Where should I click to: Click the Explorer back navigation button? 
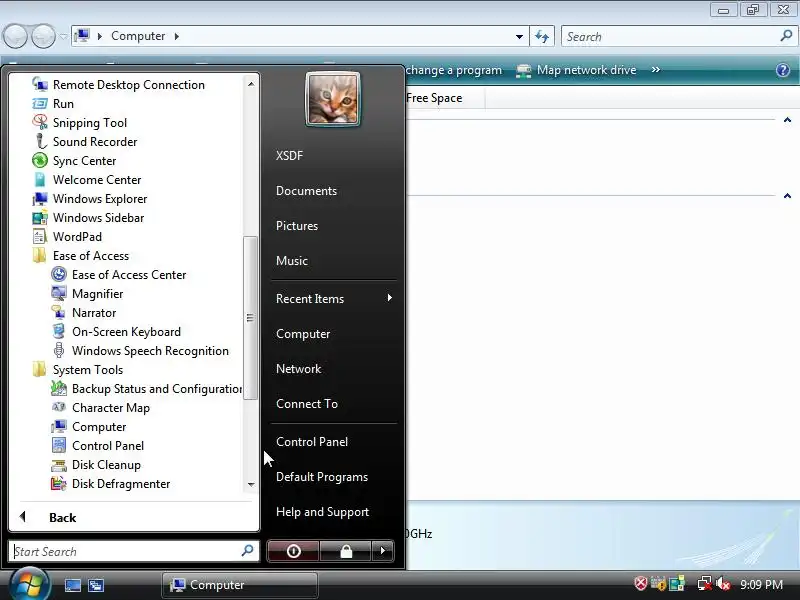coord(15,36)
